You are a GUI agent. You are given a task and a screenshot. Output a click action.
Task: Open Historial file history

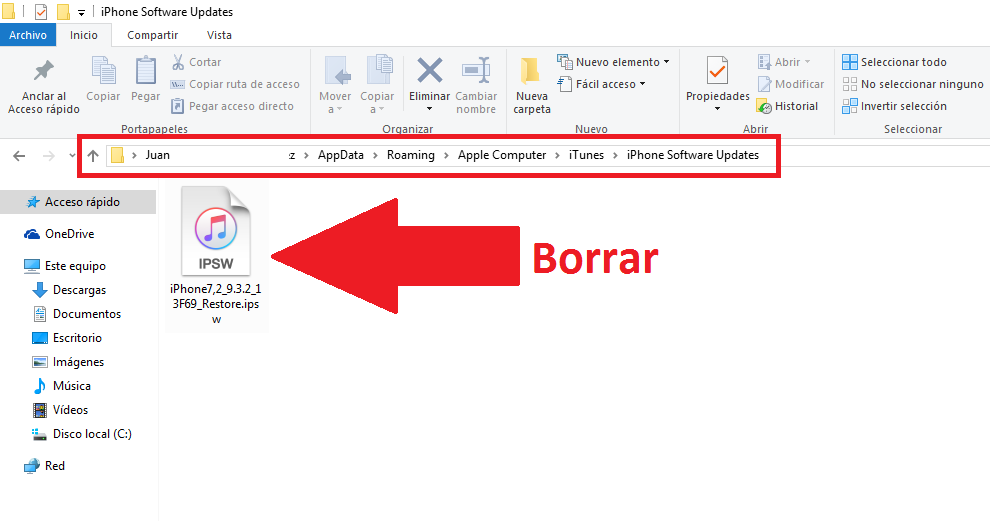787,106
